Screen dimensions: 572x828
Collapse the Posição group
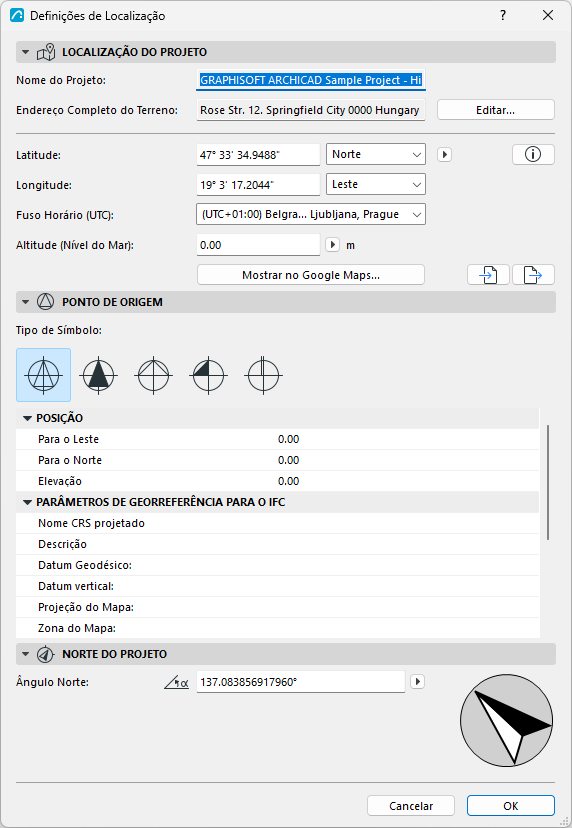point(27,418)
